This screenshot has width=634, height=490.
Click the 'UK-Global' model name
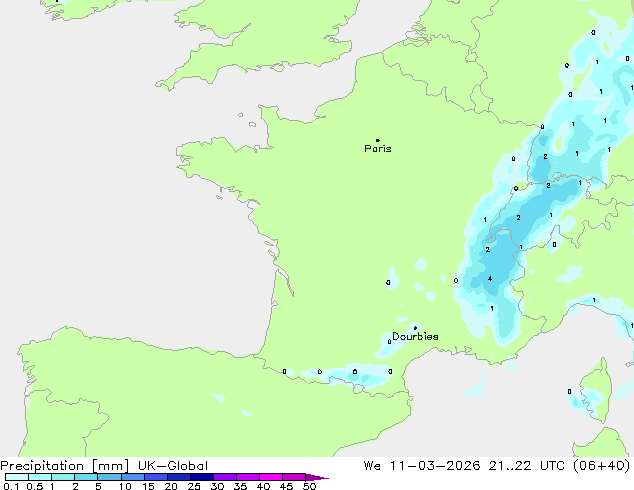tap(173, 466)
